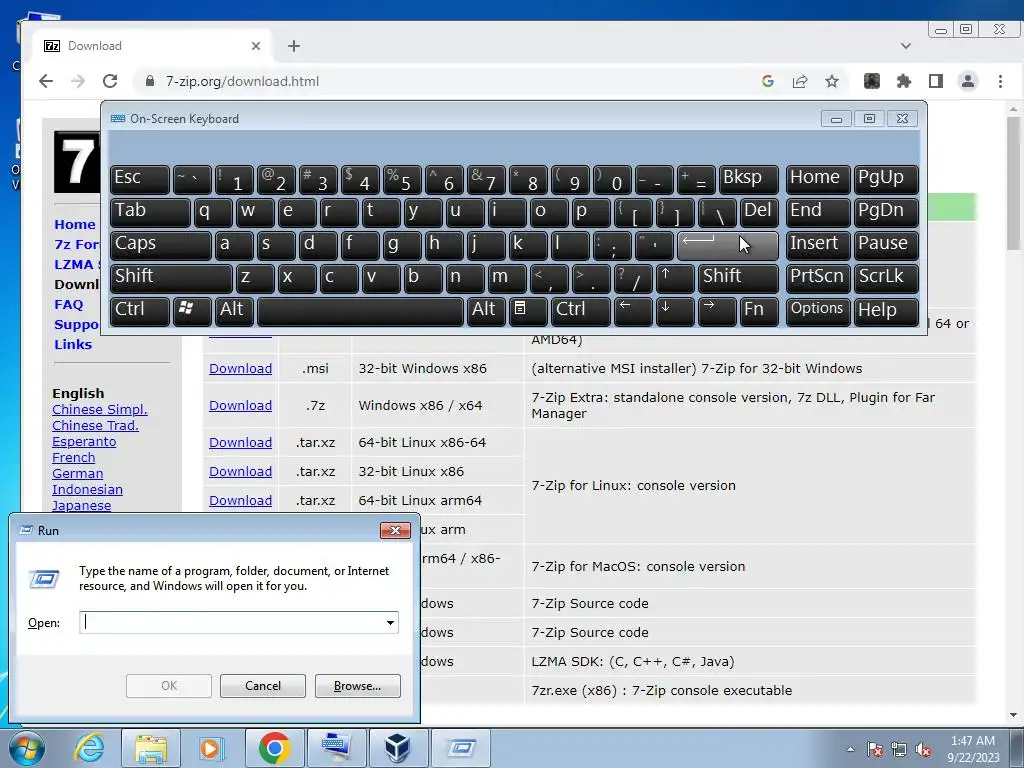Viewport: 1024px width, 768px height.
Task: Click Options key on On-Screen Keyboard
Action: (818, 310)
